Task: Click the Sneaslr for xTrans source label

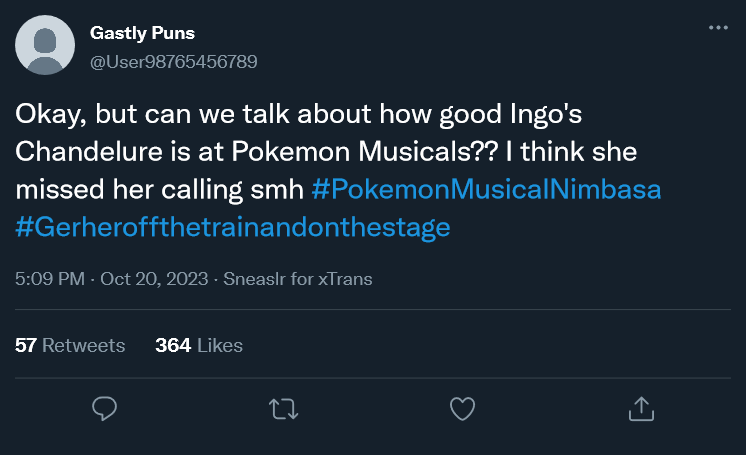Action: [x=297, y=279]
